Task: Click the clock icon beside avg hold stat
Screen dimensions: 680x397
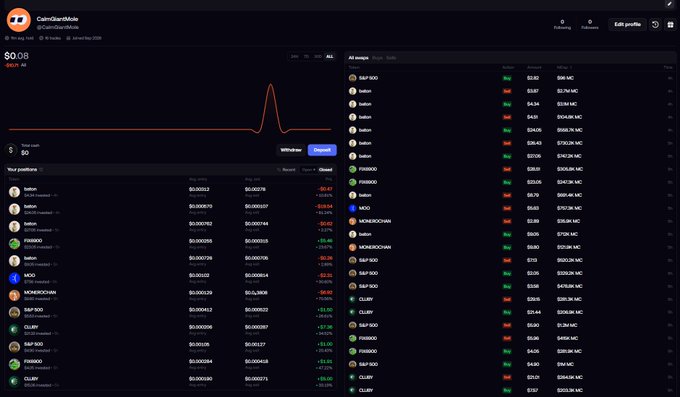Action: click(x=7, y=38)
